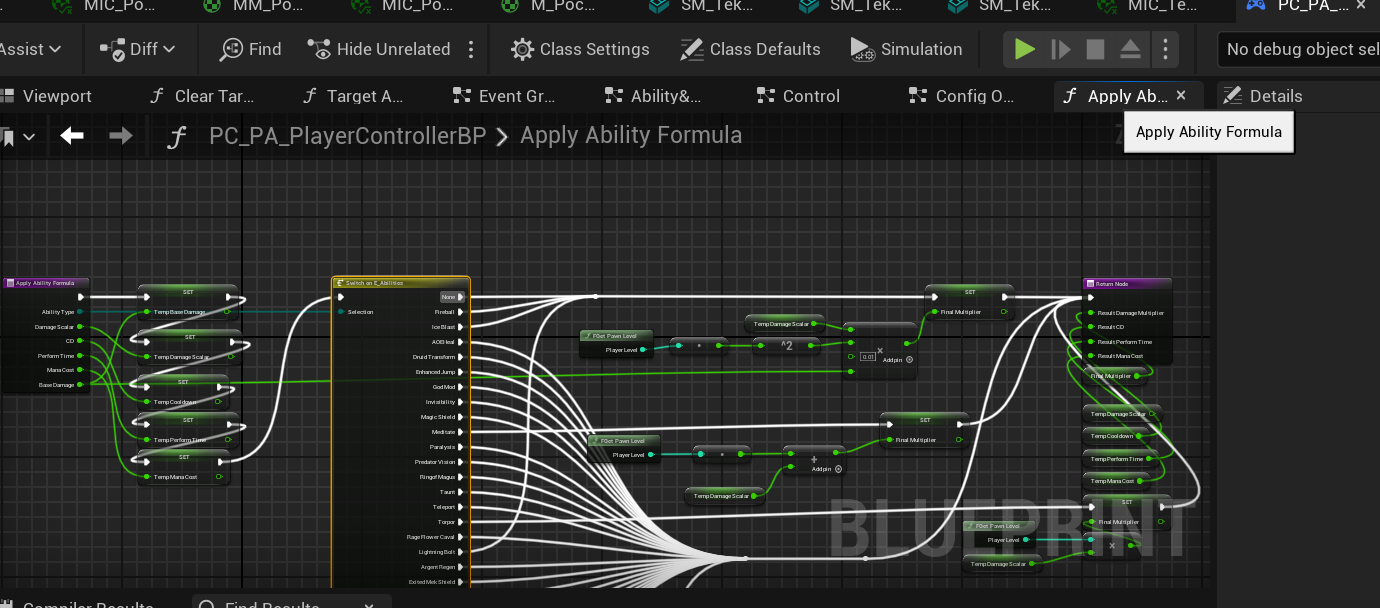The height and width of the screenshot is (608, 1380).
Task: Click the green Play button
Action: (x=1025, y=49)
